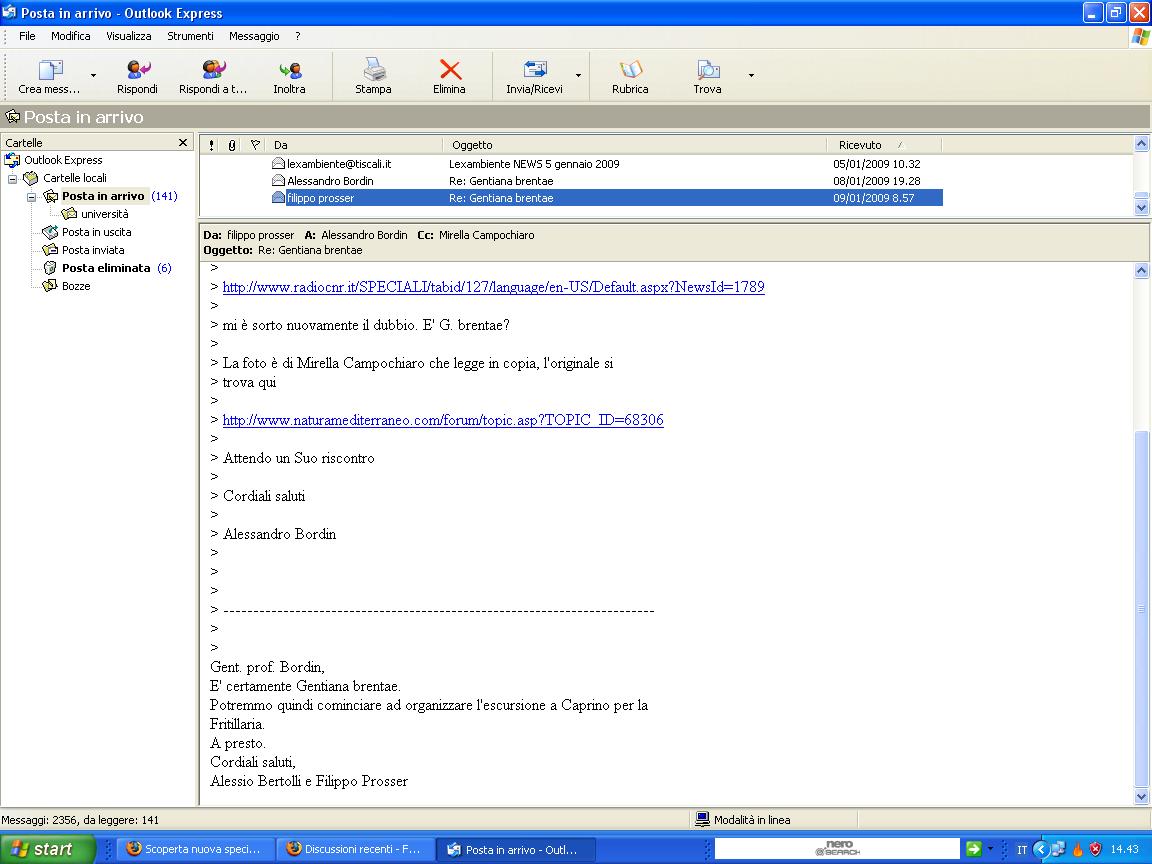Open the Modifica menu
Image resolution: width=1152 pixels, height=864 pixels.
71,36
